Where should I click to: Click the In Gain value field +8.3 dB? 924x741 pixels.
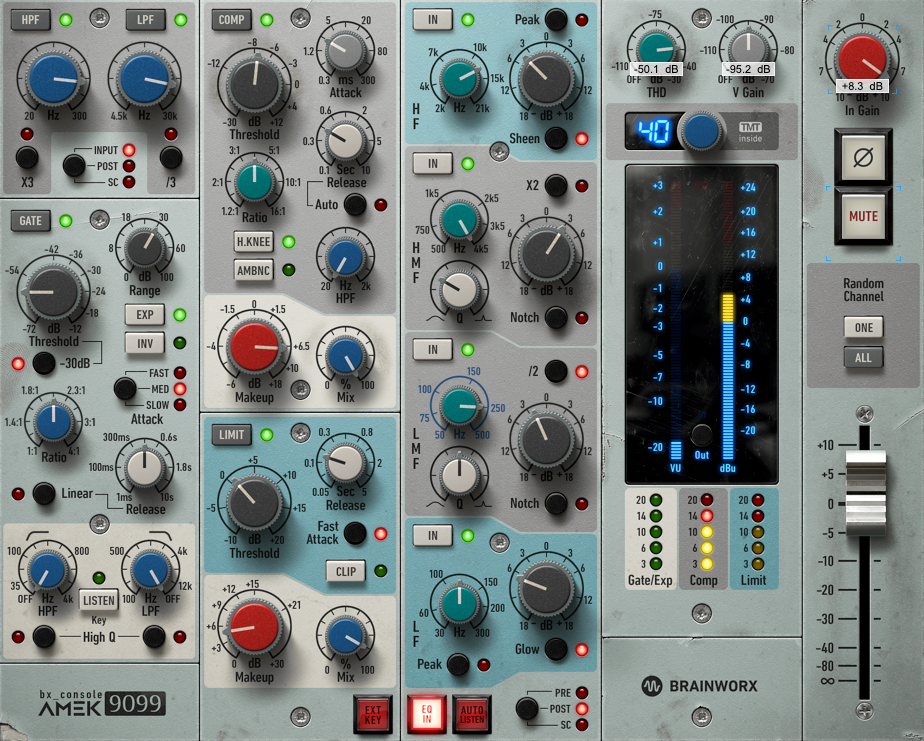[x=862, y=87]
